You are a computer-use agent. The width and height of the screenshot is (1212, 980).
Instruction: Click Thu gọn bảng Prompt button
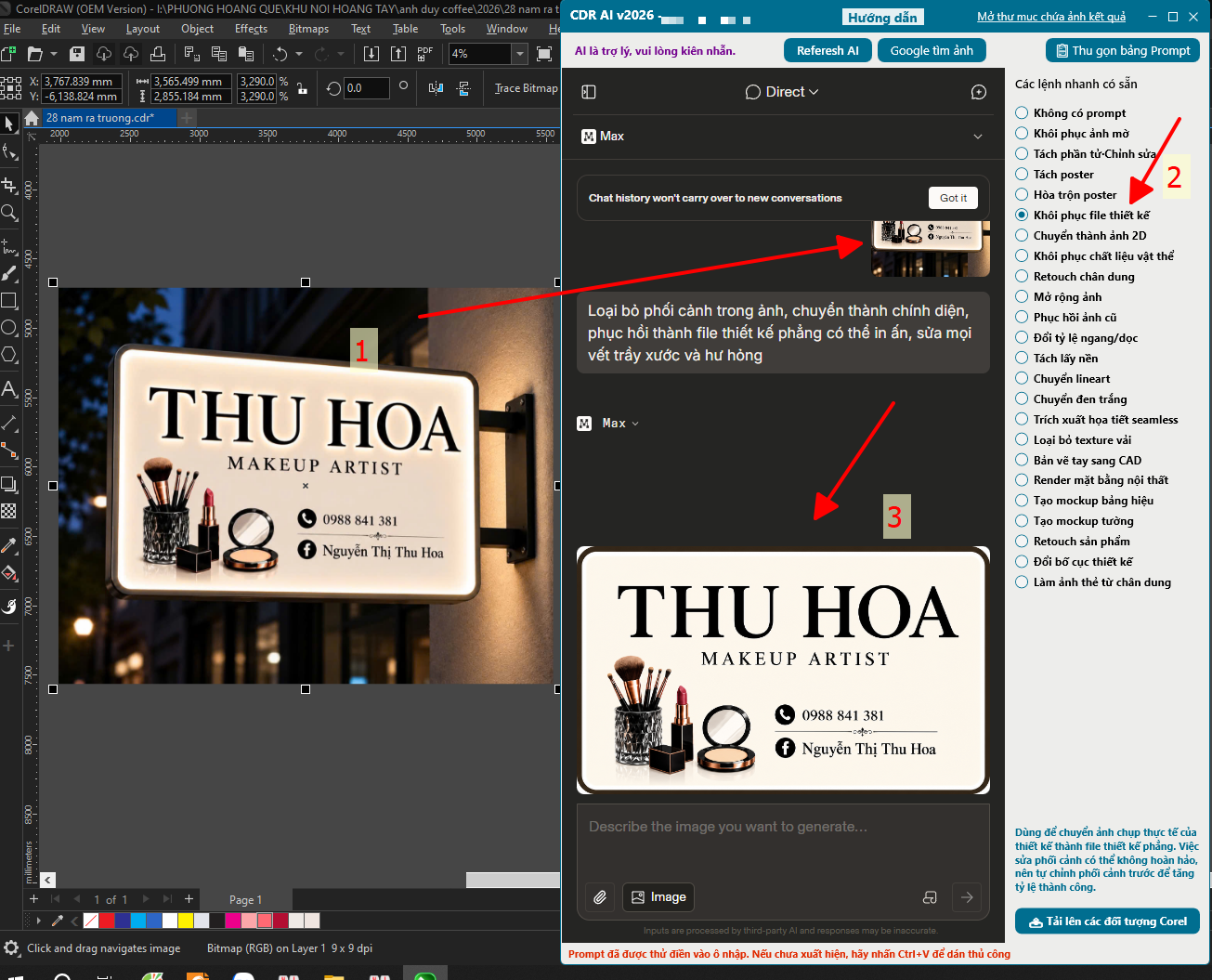1123,50
